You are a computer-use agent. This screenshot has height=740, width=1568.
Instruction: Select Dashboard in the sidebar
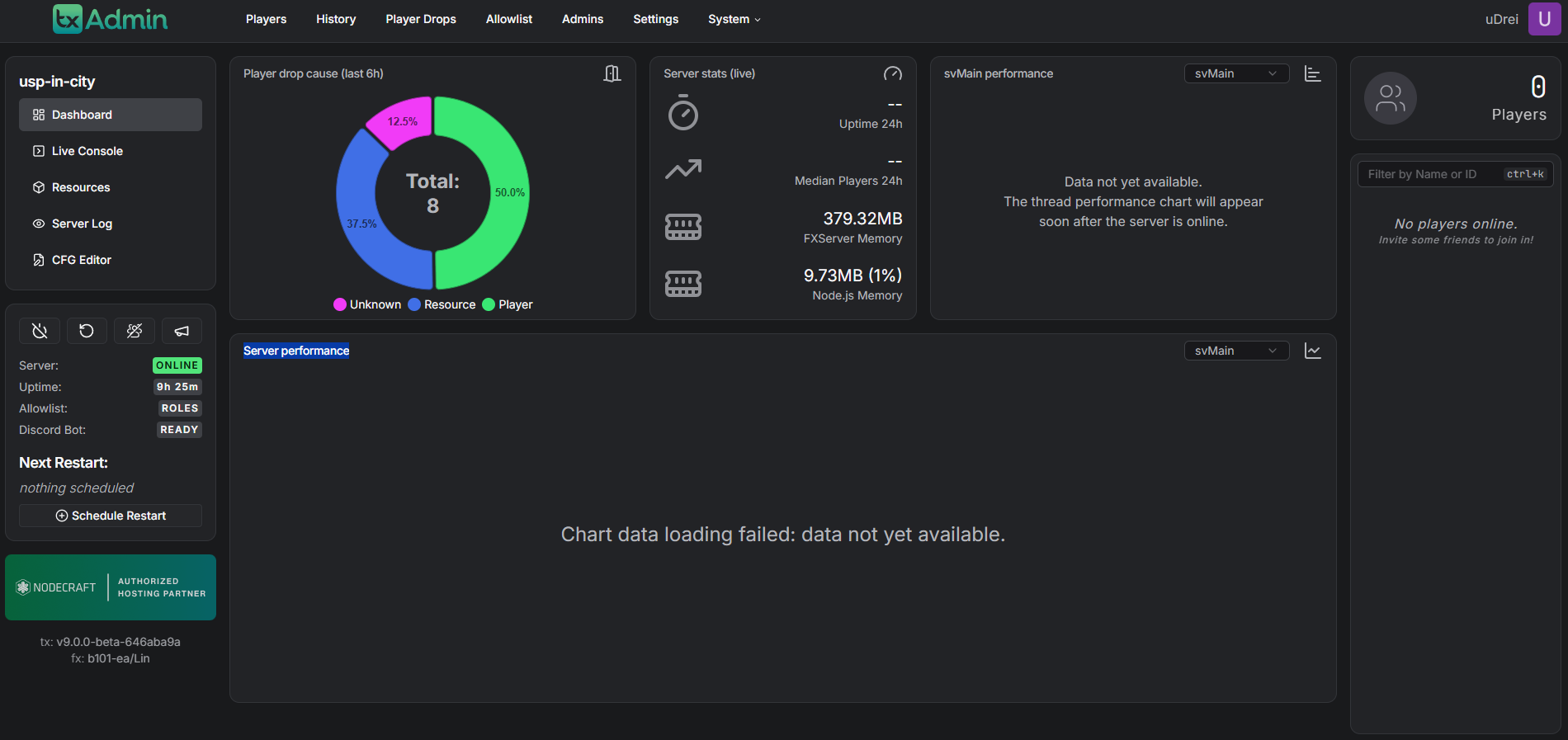(x=111, y=115)
